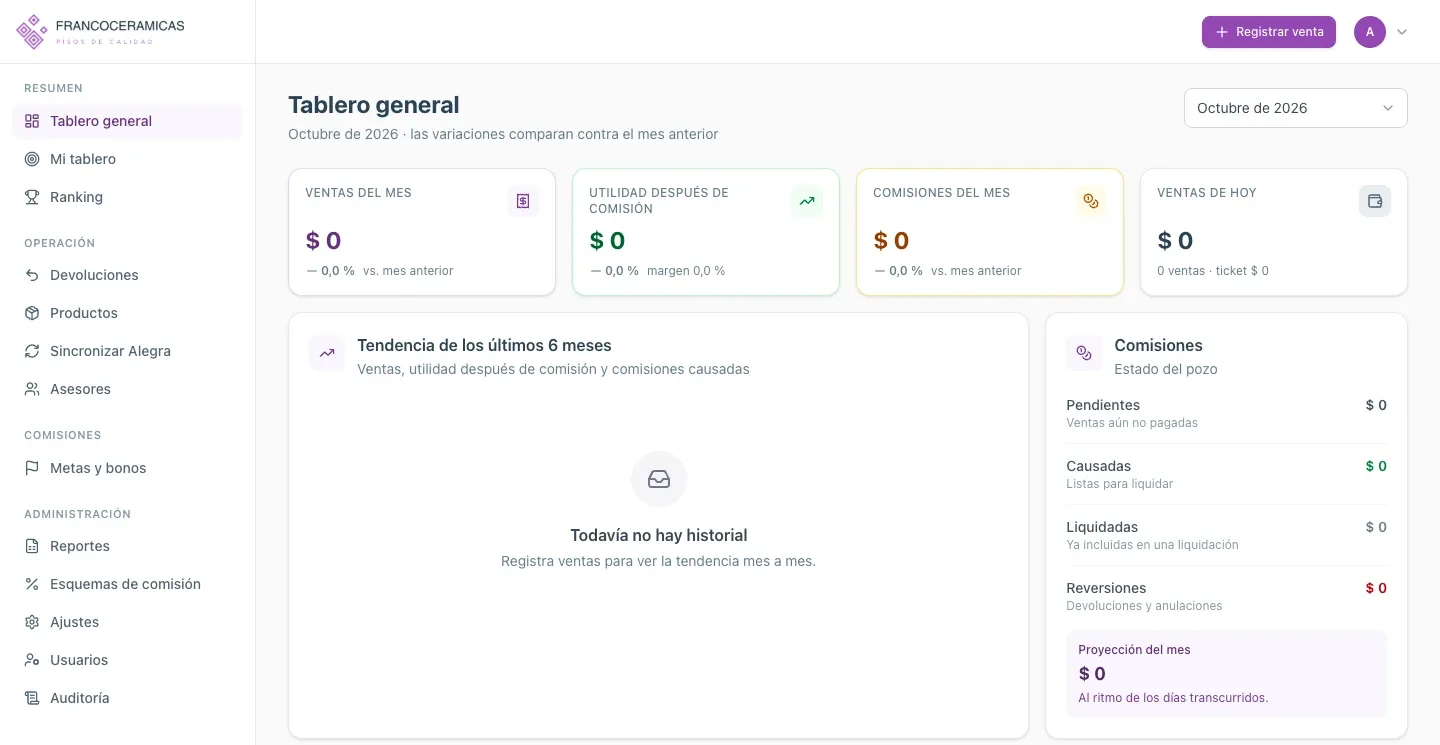Go to Mi tablero

pyautogui.click(x=127, y=159)
